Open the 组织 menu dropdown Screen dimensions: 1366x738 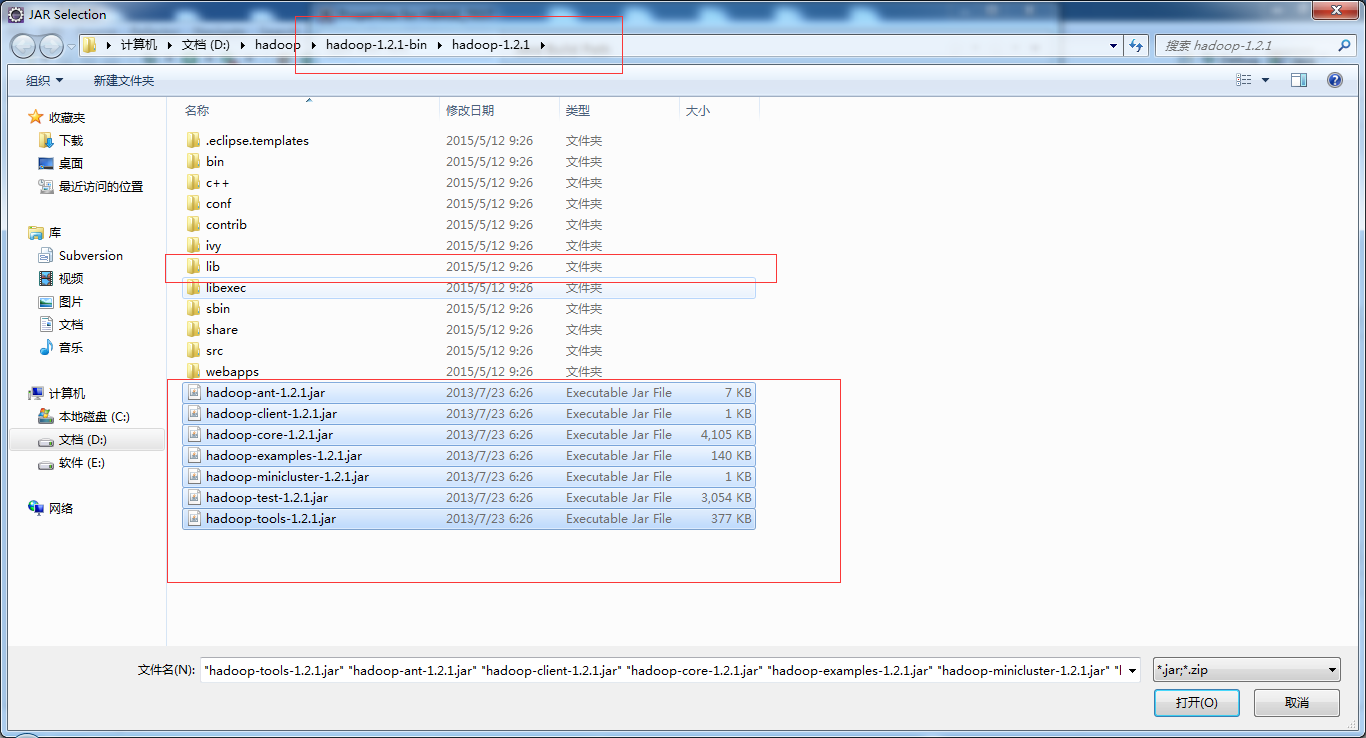tap(44, 80)
